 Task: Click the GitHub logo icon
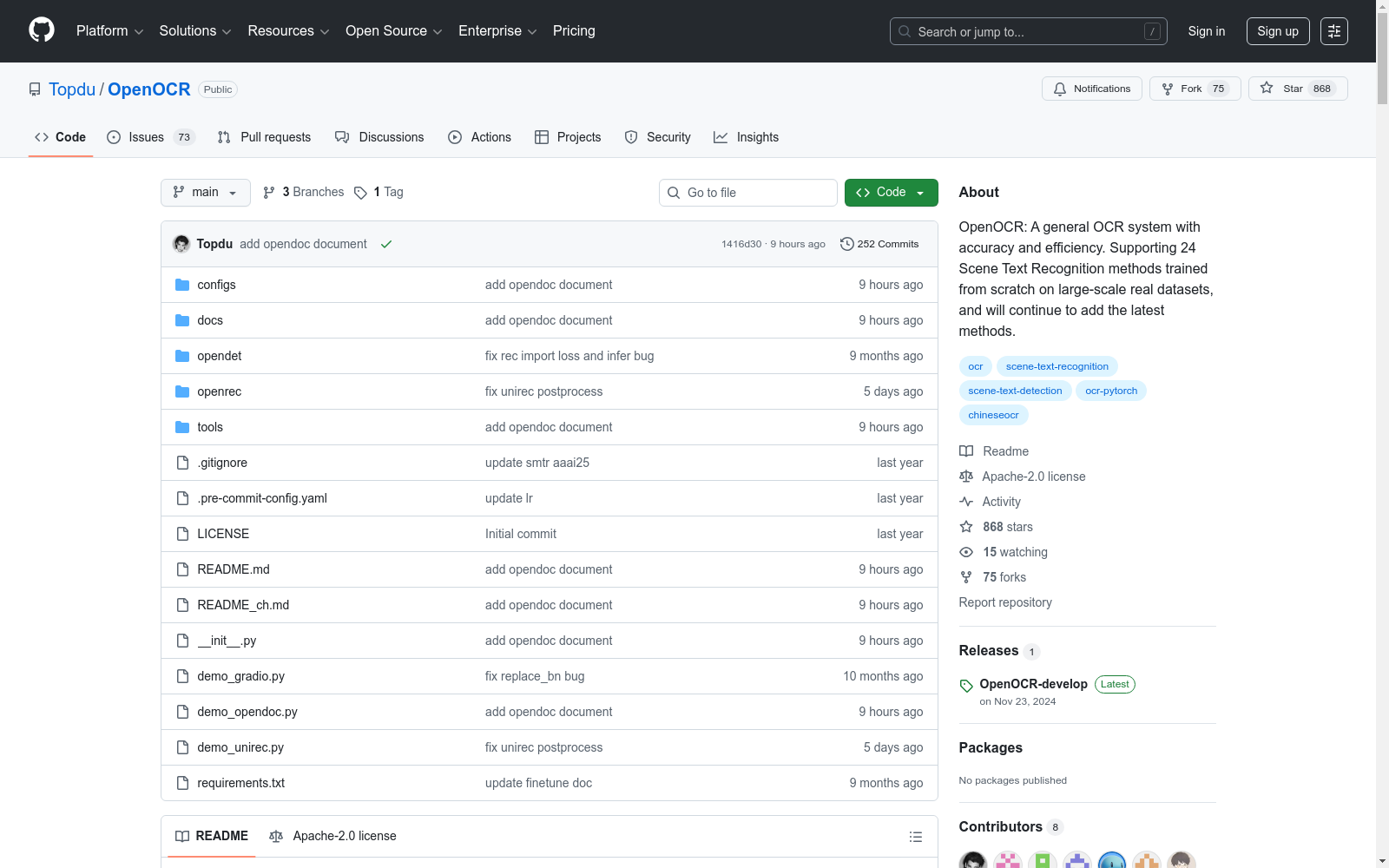42,30
